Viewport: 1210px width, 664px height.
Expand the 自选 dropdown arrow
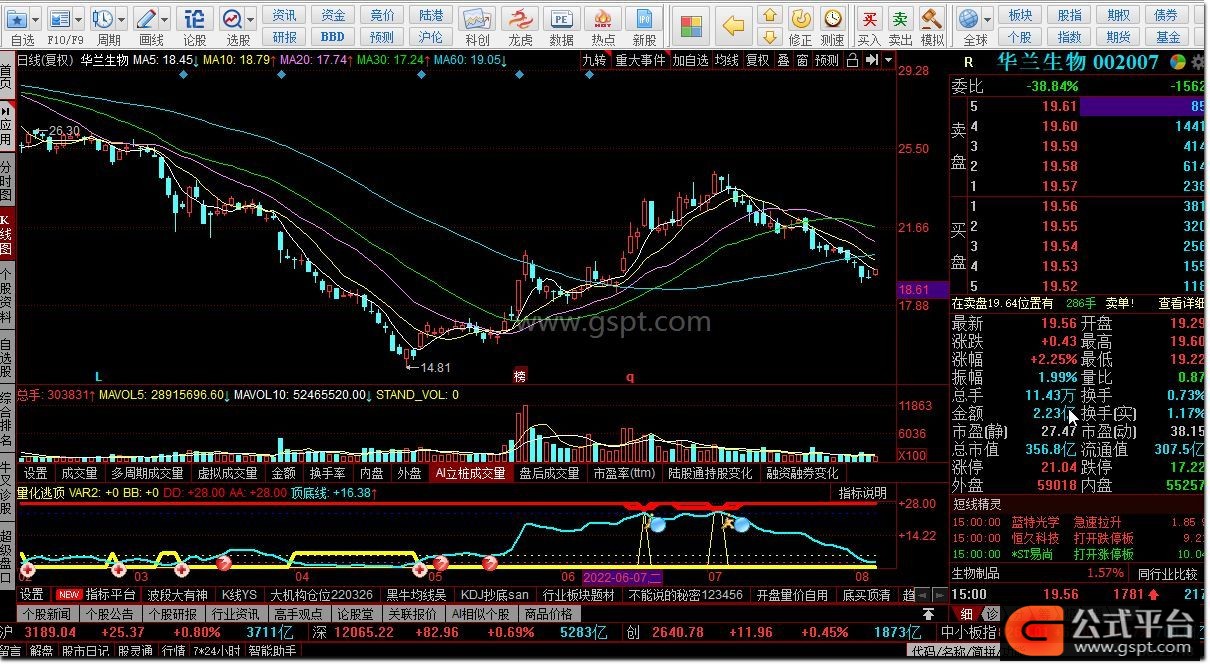tap(36, 19)
